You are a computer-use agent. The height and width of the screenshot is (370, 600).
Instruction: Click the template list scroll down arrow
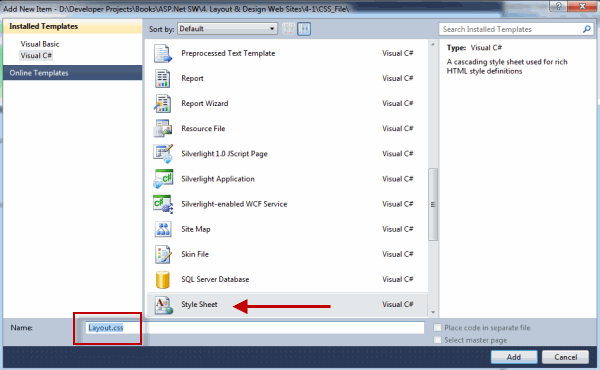(433, 312)
